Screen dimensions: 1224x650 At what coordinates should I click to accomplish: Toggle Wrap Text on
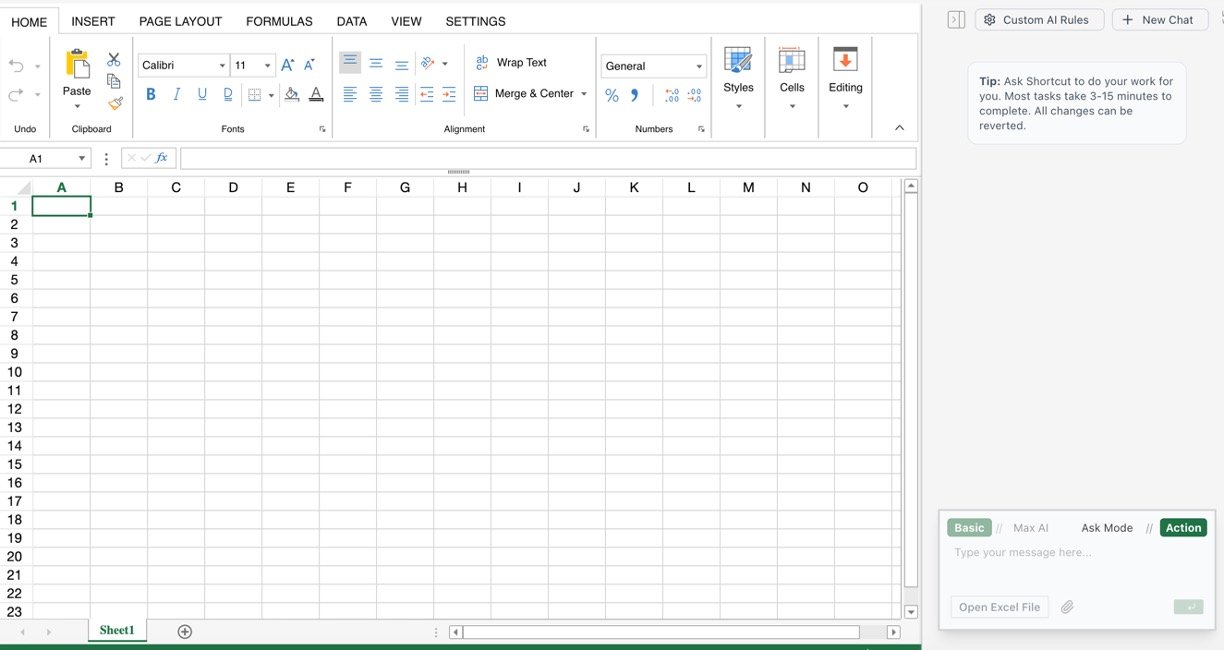pyautogui.click(x=511, y=62)
